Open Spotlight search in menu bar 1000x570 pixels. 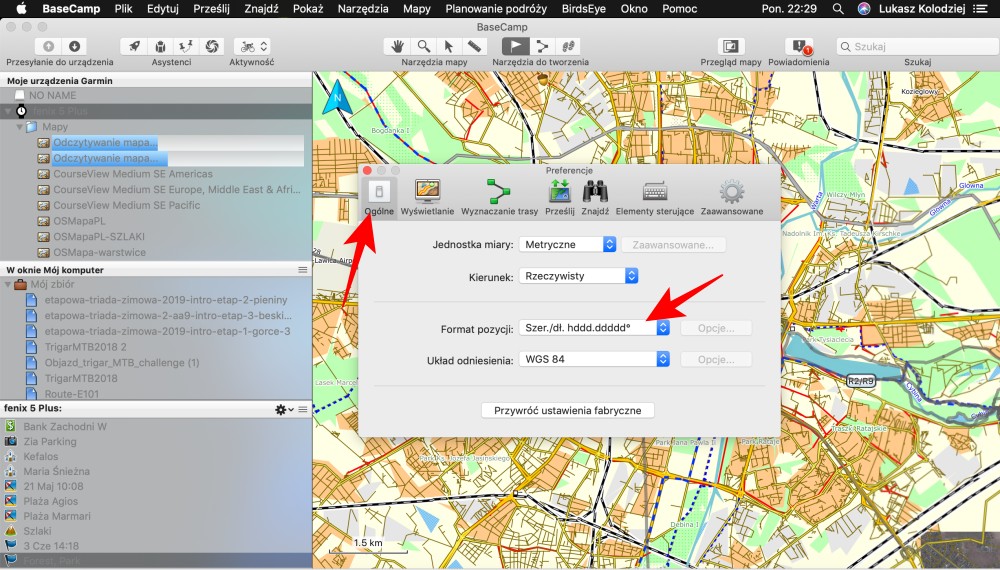tap(838, 9)
